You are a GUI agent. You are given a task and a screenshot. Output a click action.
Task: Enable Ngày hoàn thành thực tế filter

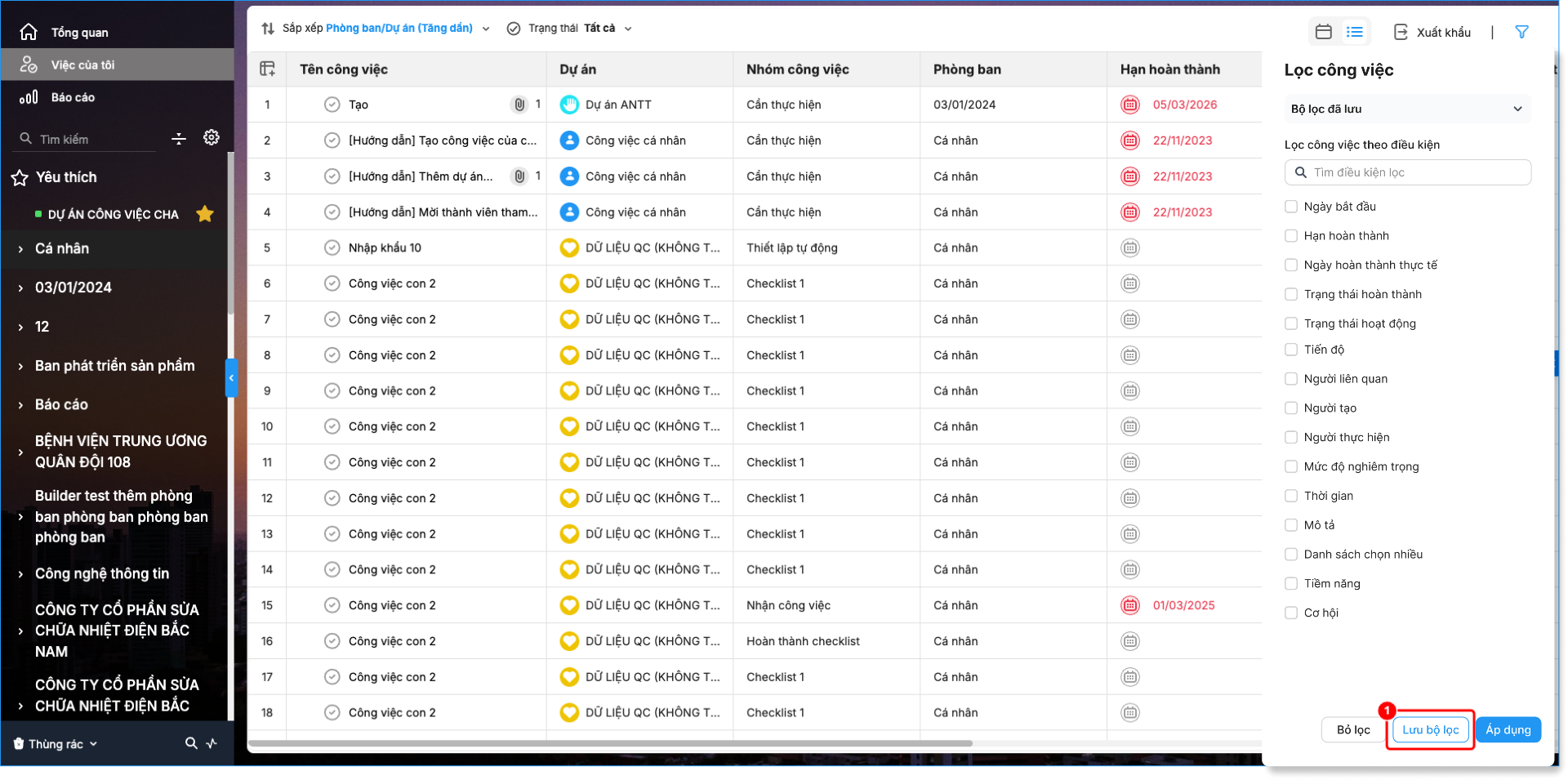coord(1291,265)
